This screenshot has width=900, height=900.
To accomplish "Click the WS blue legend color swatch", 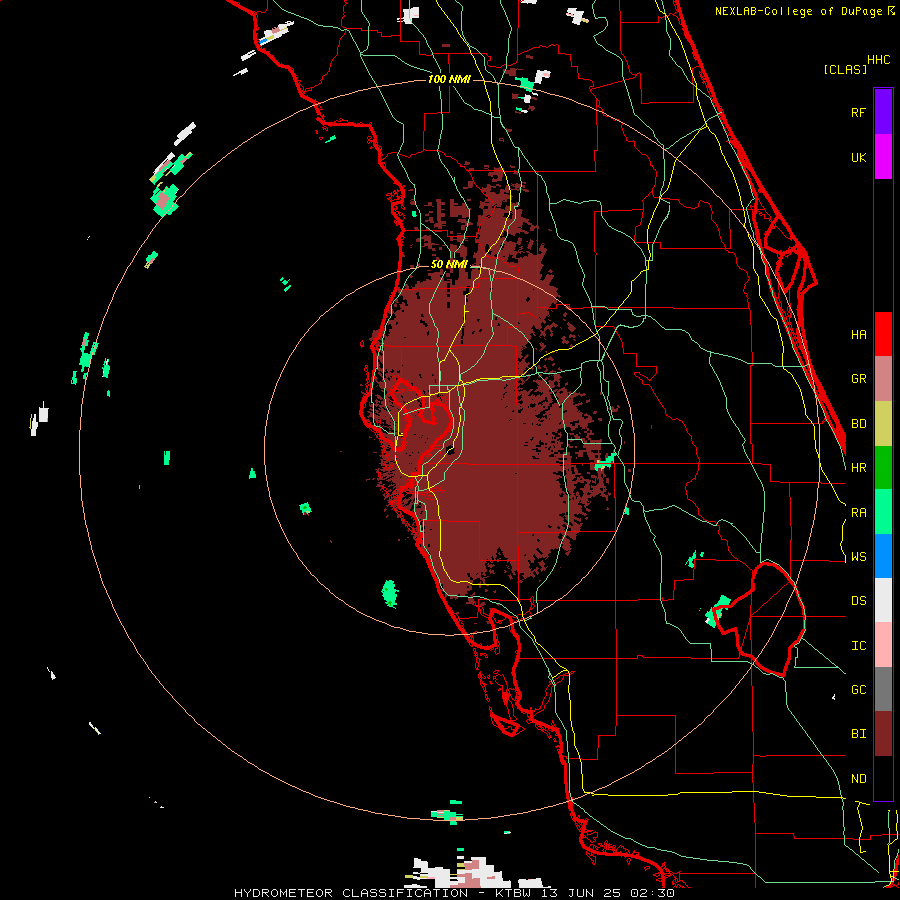I will (x=883, y=556).
